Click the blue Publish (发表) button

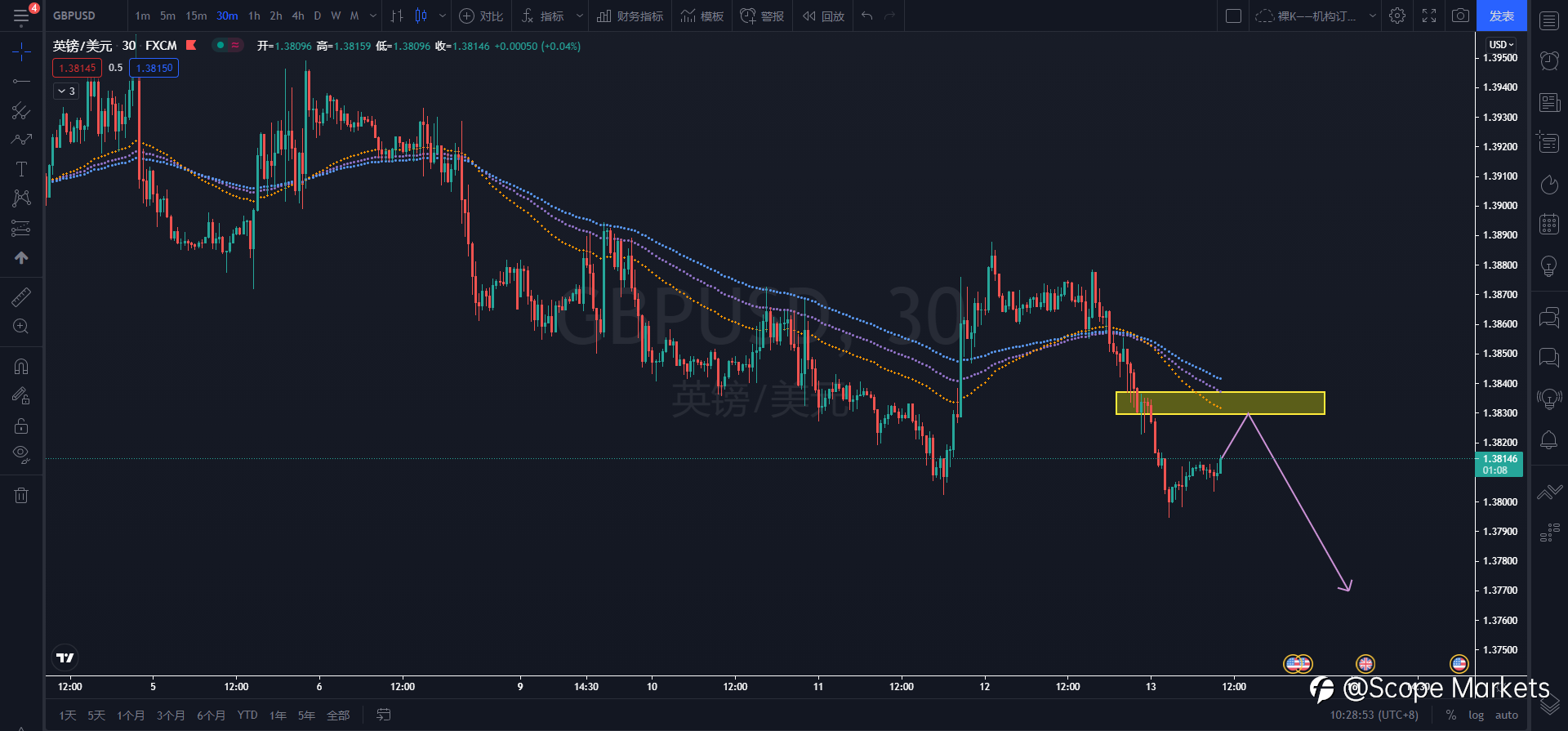coord(1501,16)
